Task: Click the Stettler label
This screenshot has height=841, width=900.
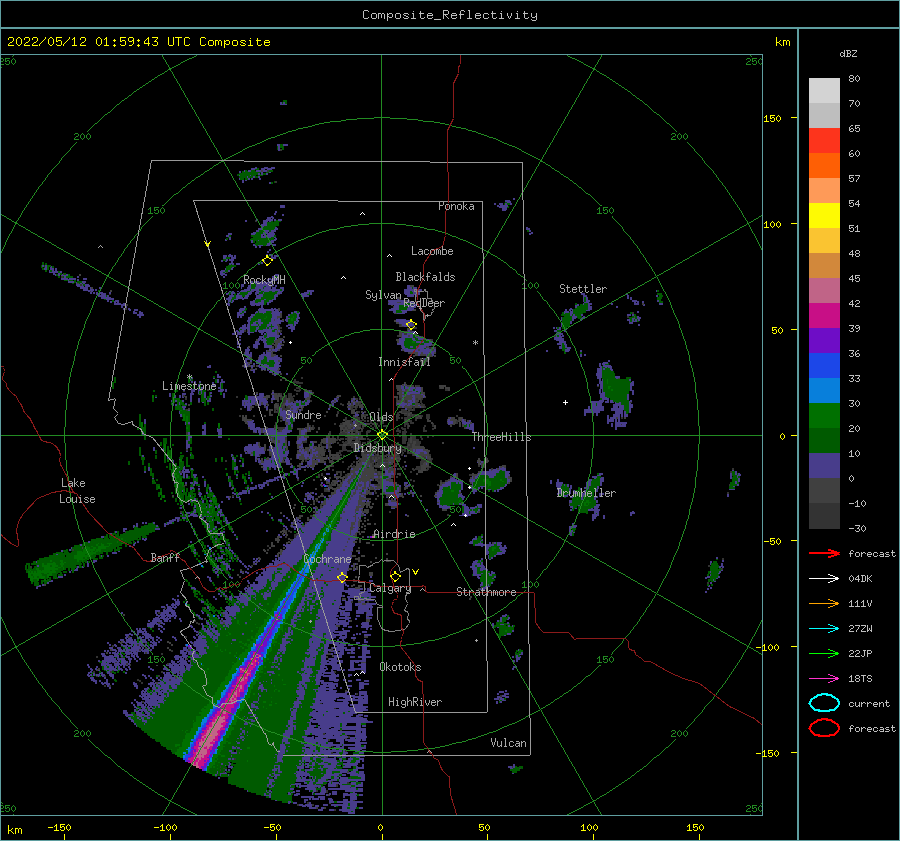Action: 583,289
